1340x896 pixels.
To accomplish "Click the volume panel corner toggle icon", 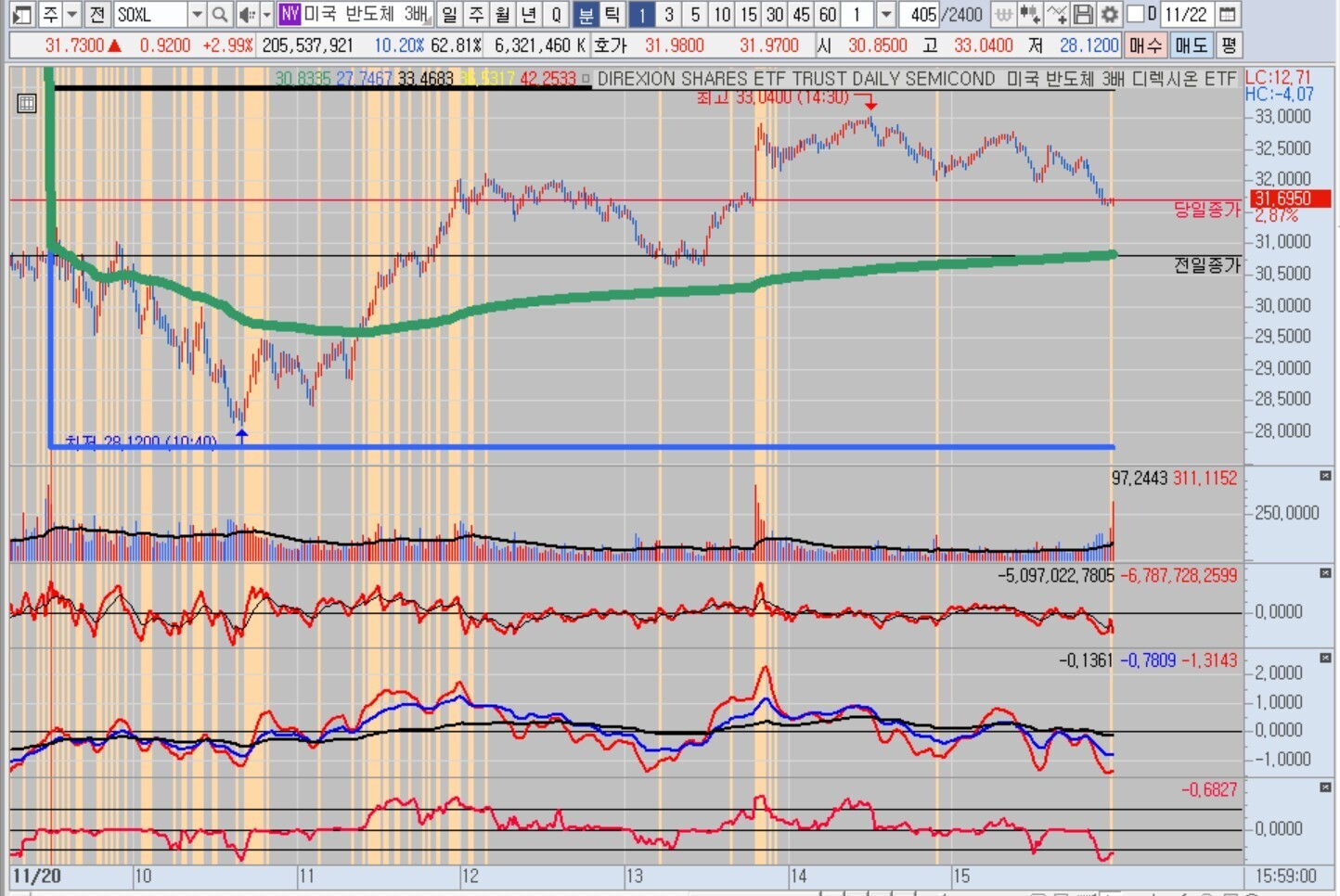I will click(x=1325, y=476).
